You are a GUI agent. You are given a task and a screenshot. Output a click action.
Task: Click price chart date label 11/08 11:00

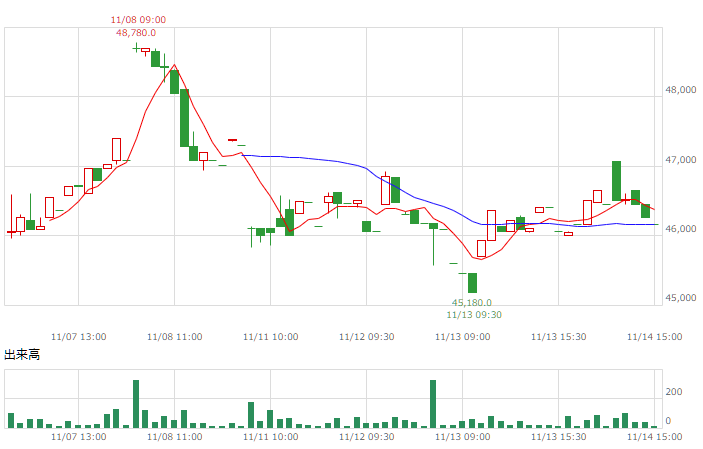175,337
